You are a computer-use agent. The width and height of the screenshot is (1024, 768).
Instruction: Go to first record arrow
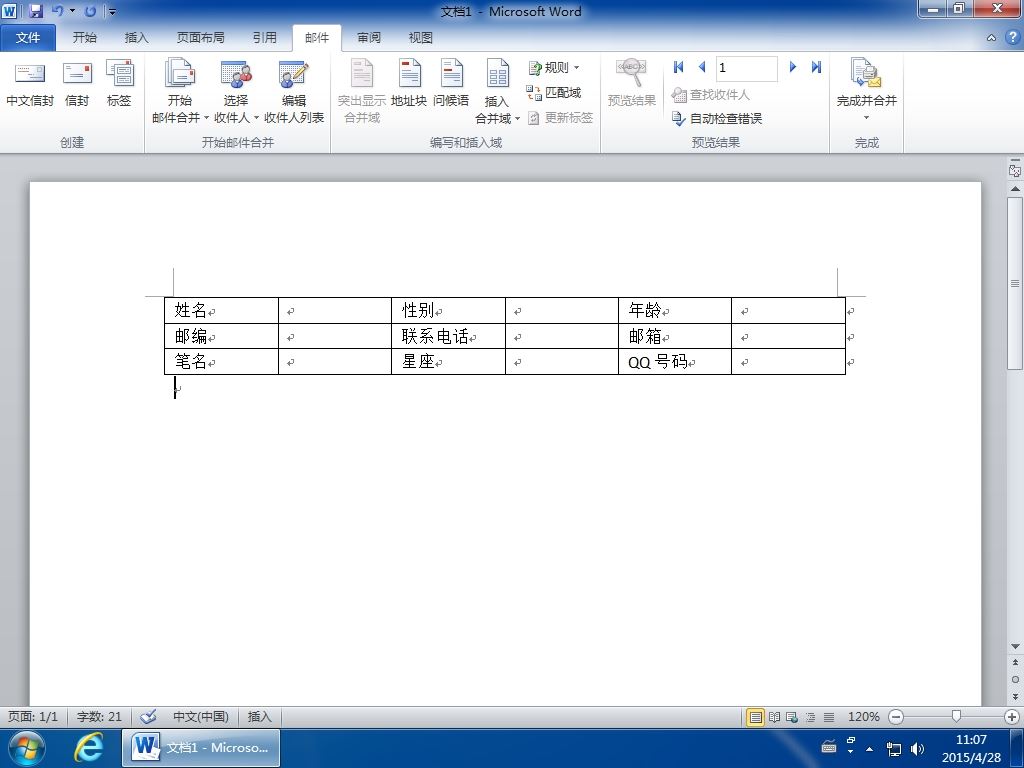pos(679,67)
